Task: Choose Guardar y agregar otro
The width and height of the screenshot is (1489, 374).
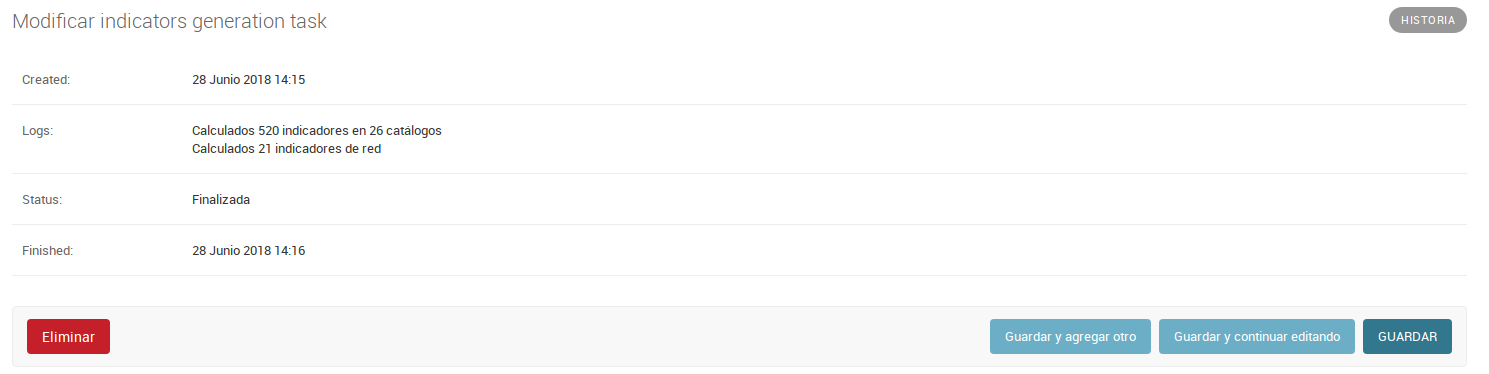Action: pos(1070,337)
